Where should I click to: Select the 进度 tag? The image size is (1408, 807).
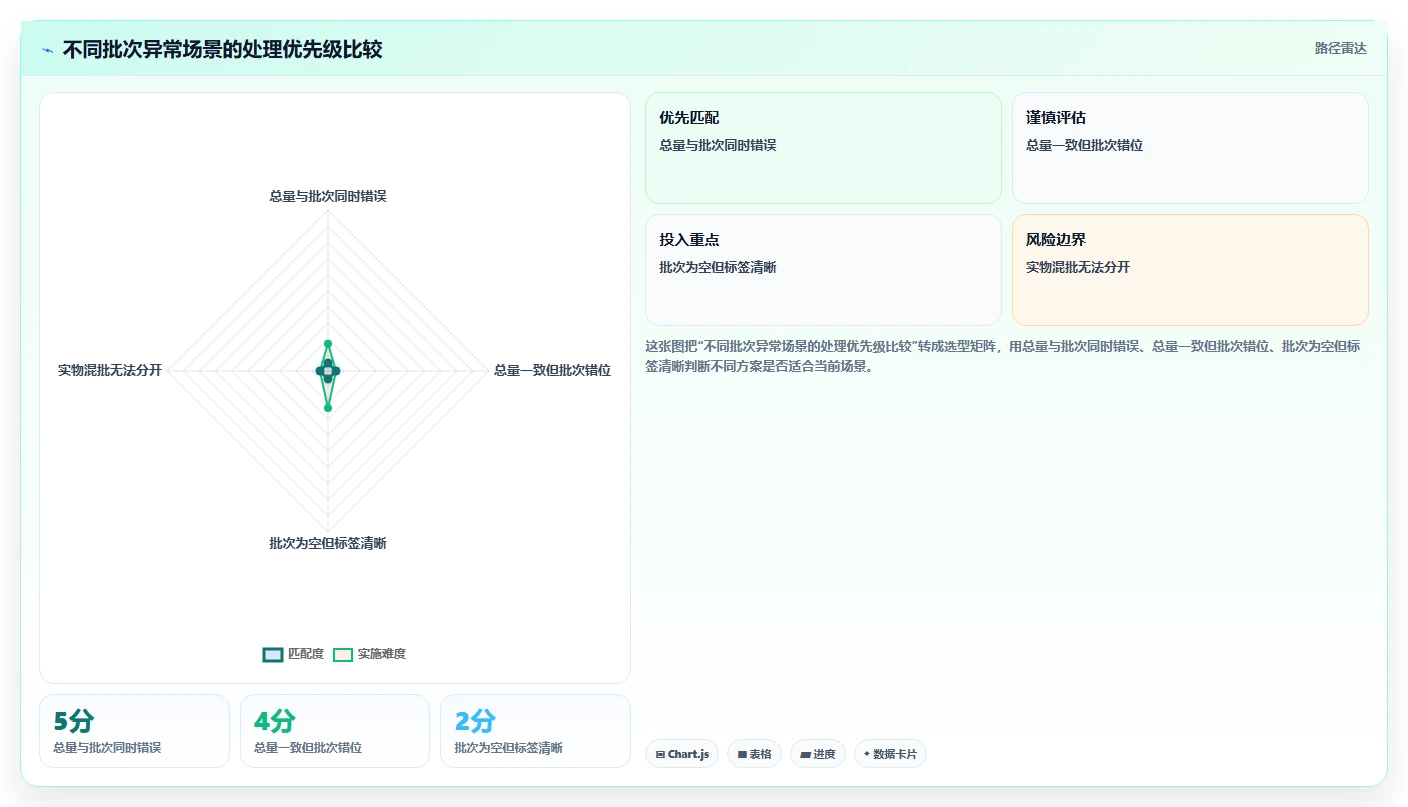(818, 754)
